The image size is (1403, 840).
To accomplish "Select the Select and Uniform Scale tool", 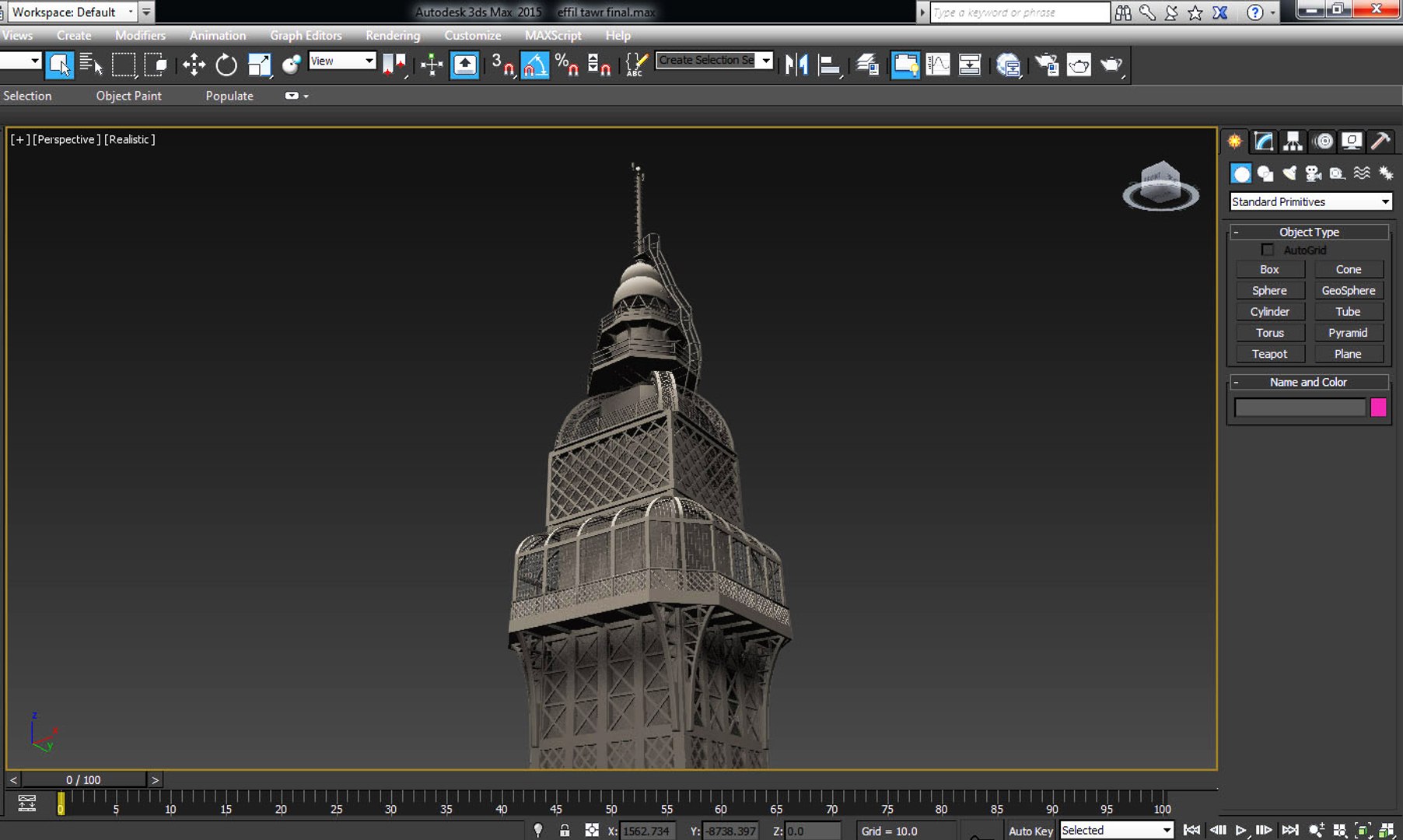I will (x=259, y=65).
